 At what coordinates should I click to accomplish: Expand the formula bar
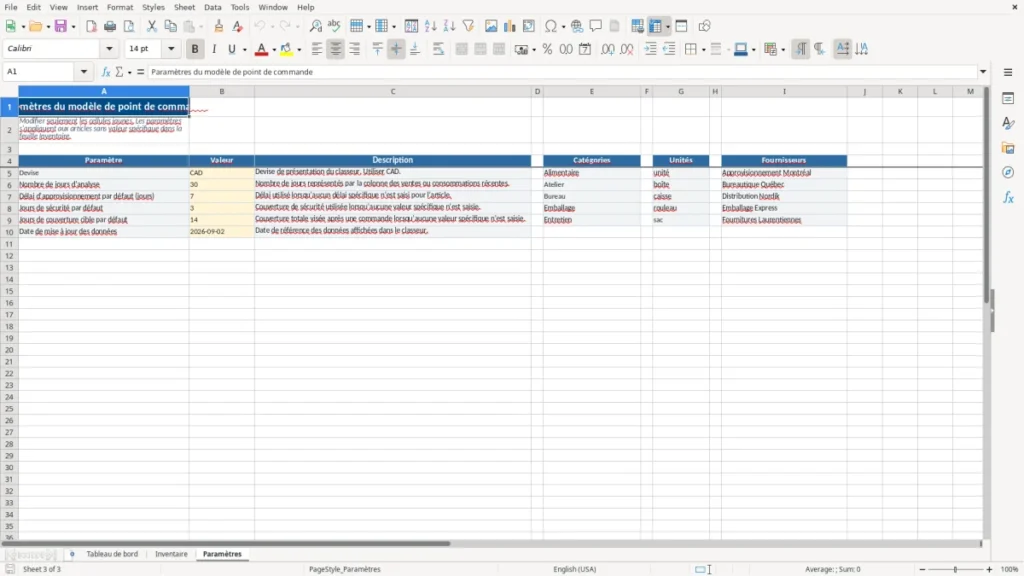983,72
